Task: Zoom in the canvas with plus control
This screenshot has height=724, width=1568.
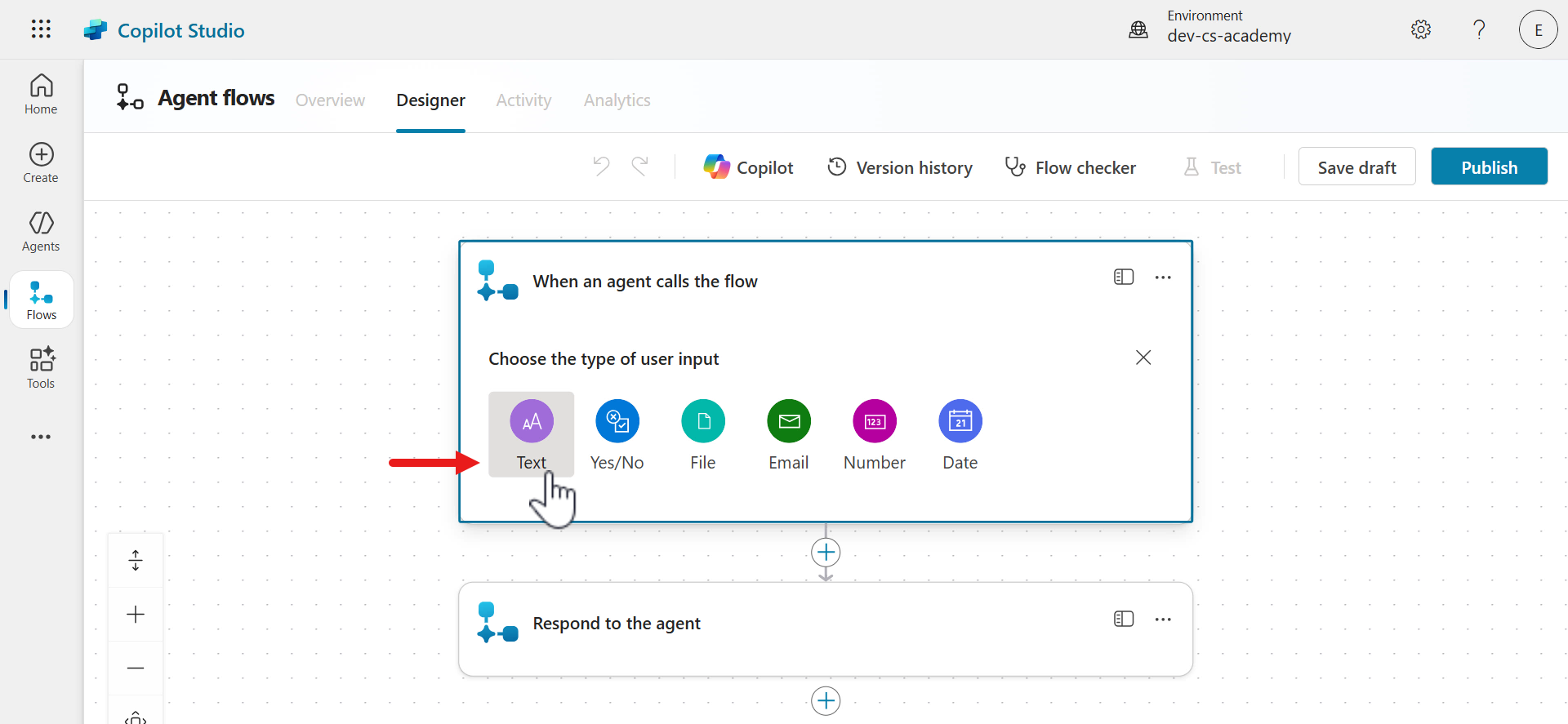Action: click(136, 615)
